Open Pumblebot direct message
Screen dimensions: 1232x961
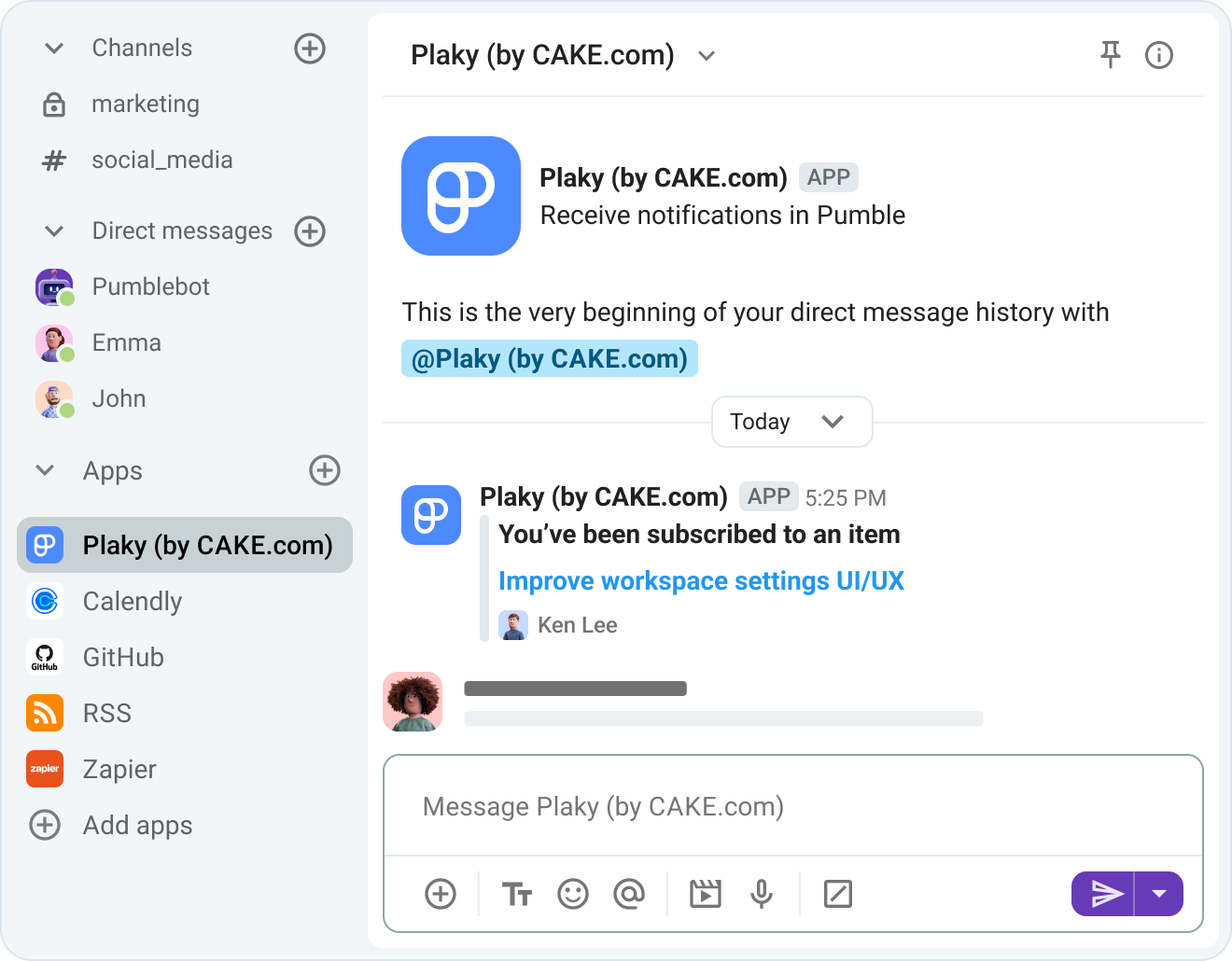(x=150, y=286)
